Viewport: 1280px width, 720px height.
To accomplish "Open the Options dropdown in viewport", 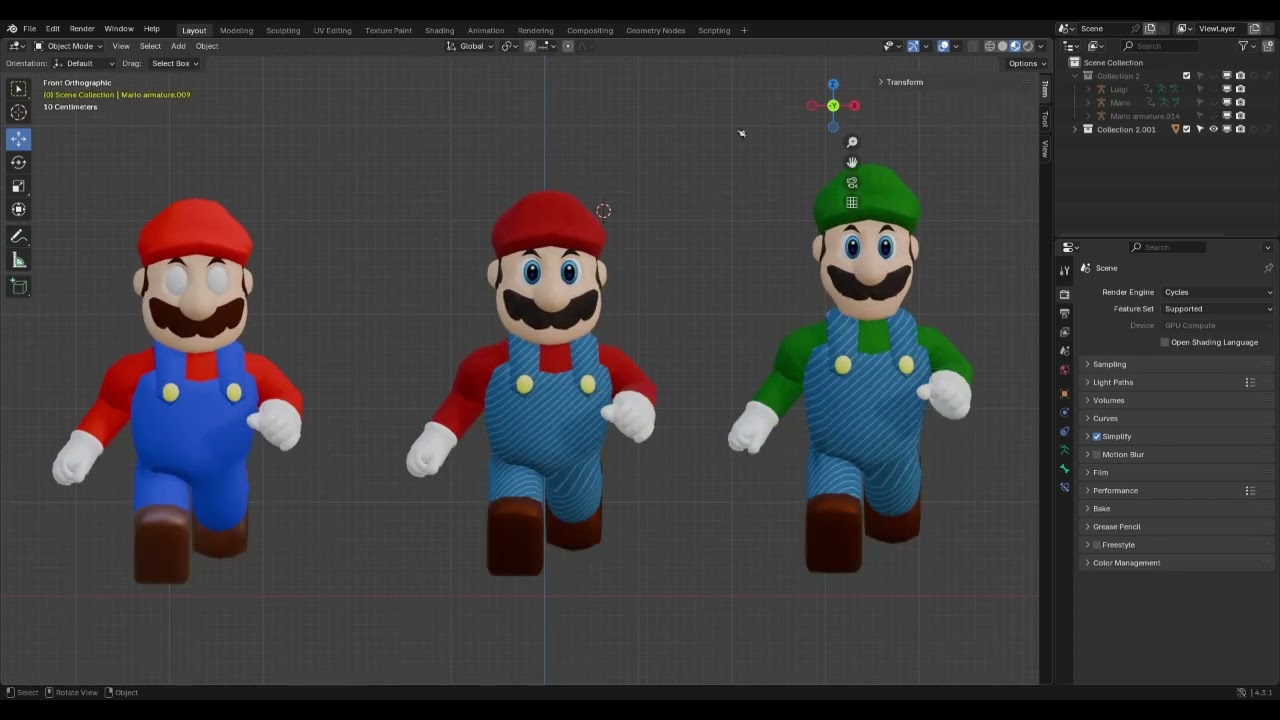I will [1027, 63].
